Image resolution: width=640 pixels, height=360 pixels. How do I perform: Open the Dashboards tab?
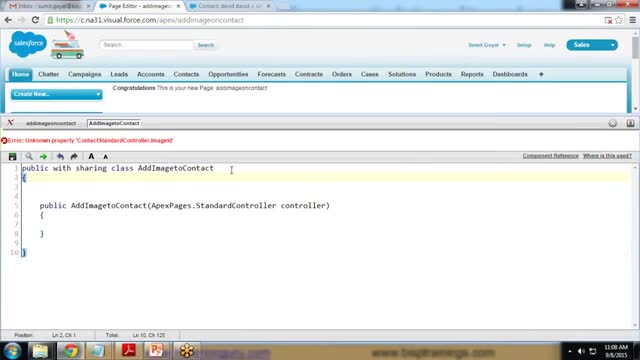coord(510,74)
